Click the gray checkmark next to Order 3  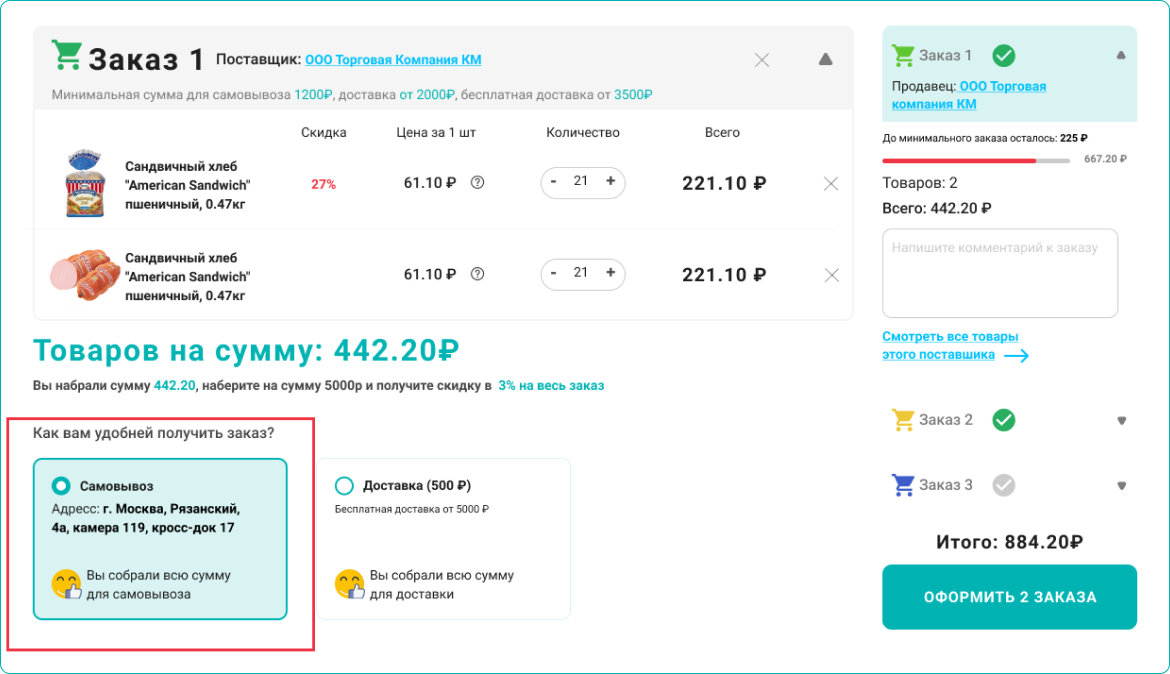[x=1004, y=485]
